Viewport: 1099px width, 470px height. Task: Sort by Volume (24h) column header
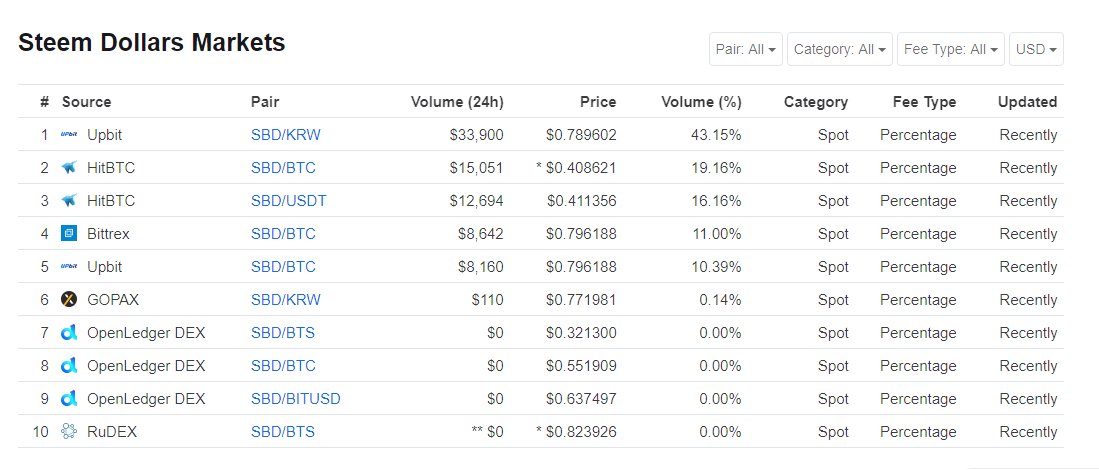(x=457, y=102)
